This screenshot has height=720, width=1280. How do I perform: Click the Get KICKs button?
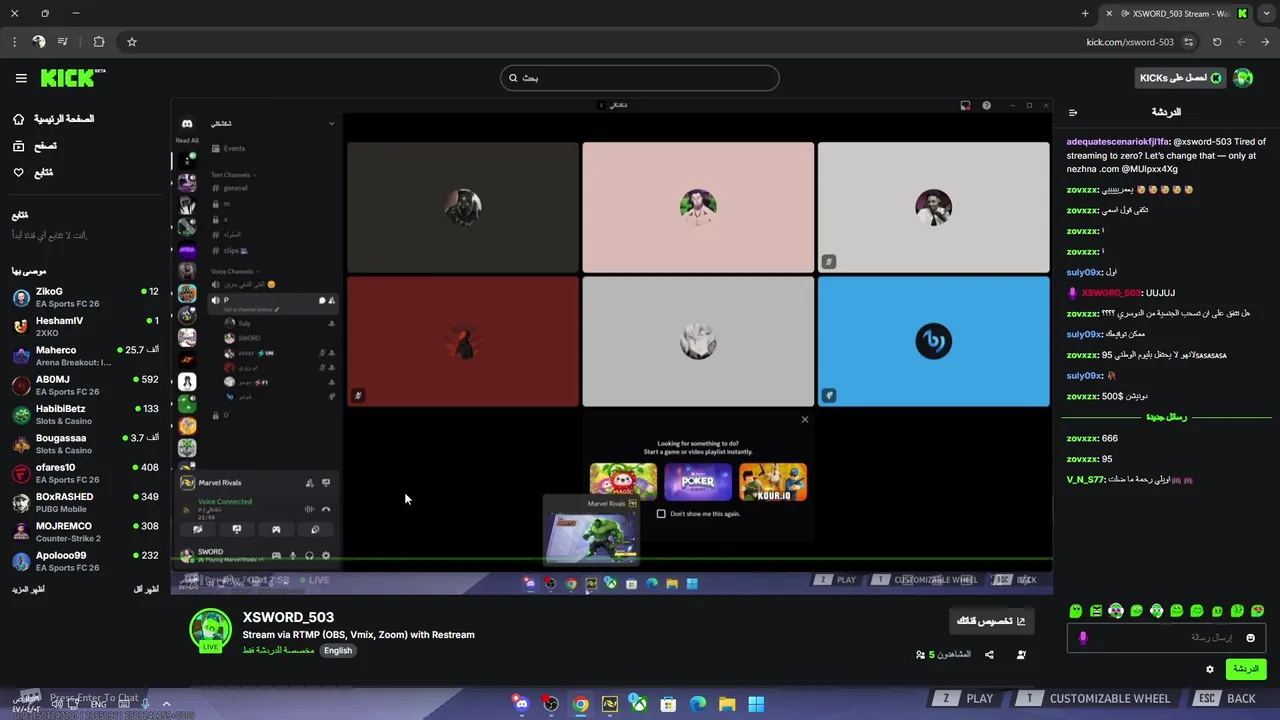pyautogui.click(x=1180, y=78)
